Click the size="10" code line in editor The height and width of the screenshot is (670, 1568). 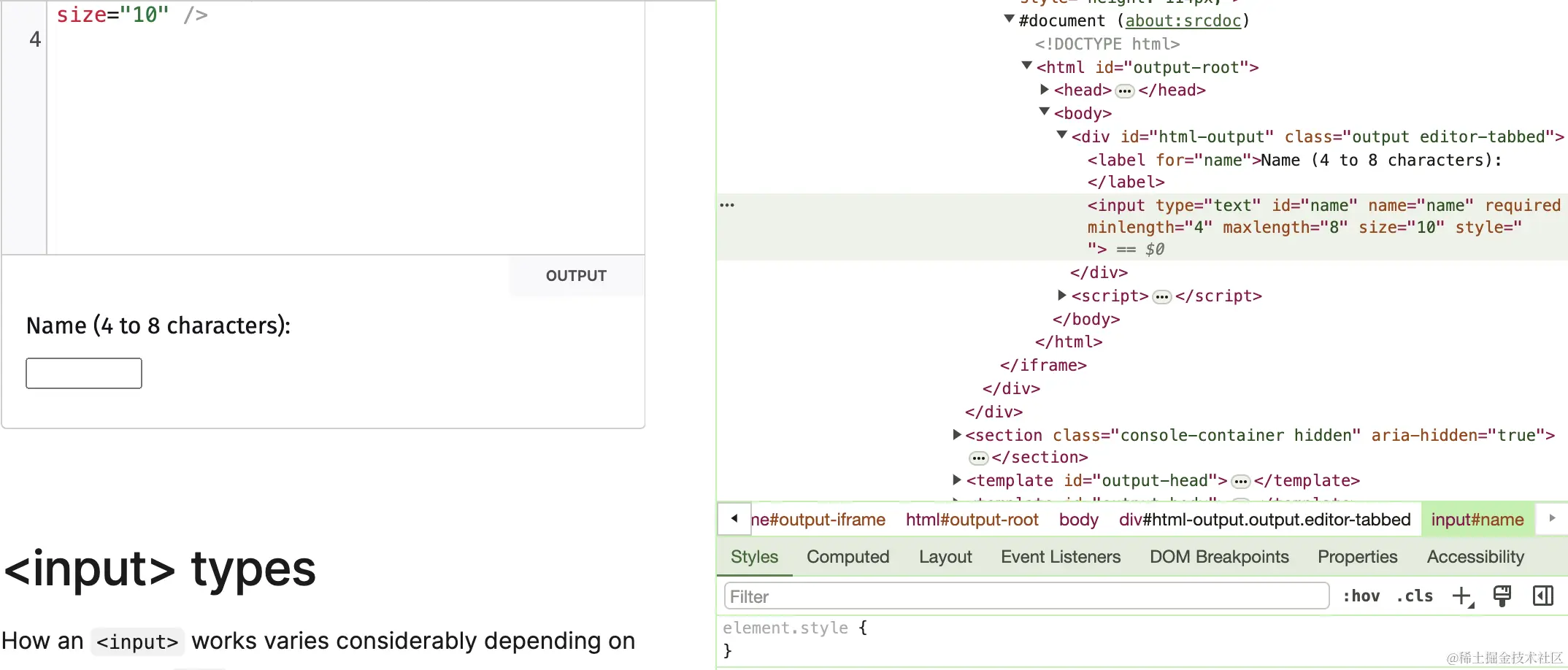pyautogui.click(x=132, y=15)
